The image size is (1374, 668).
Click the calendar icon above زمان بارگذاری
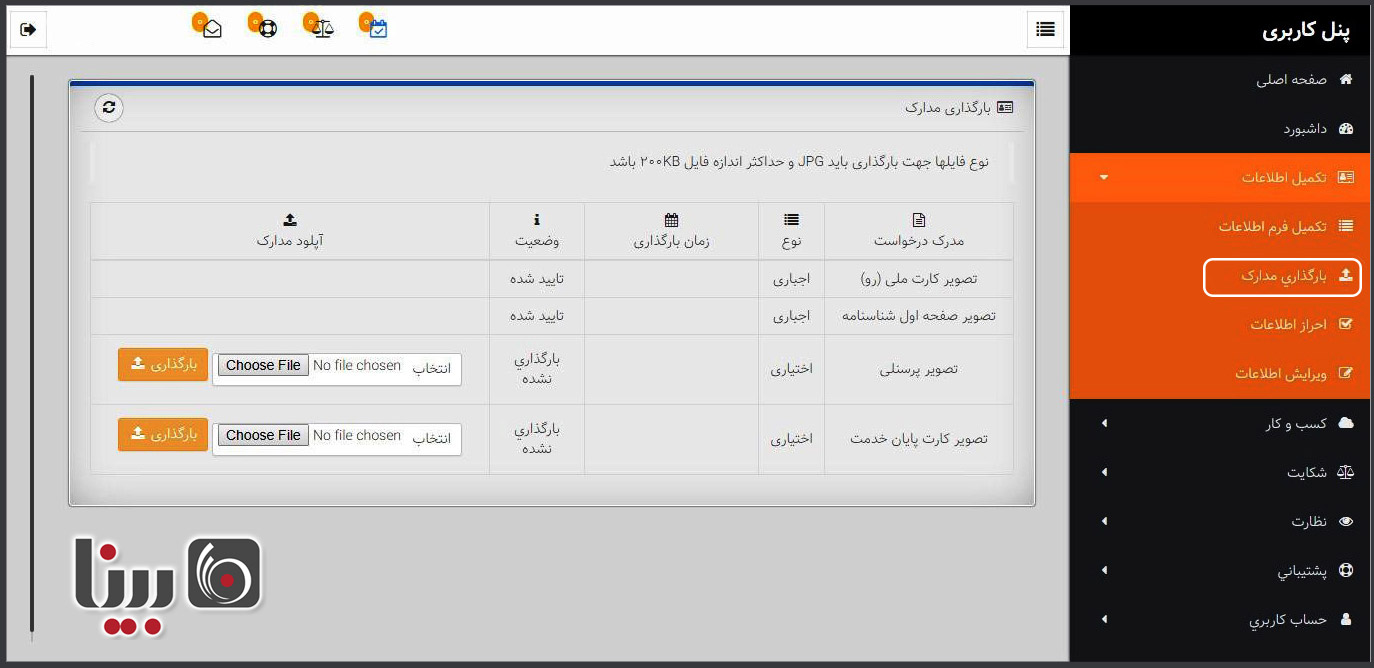(671, 218)
